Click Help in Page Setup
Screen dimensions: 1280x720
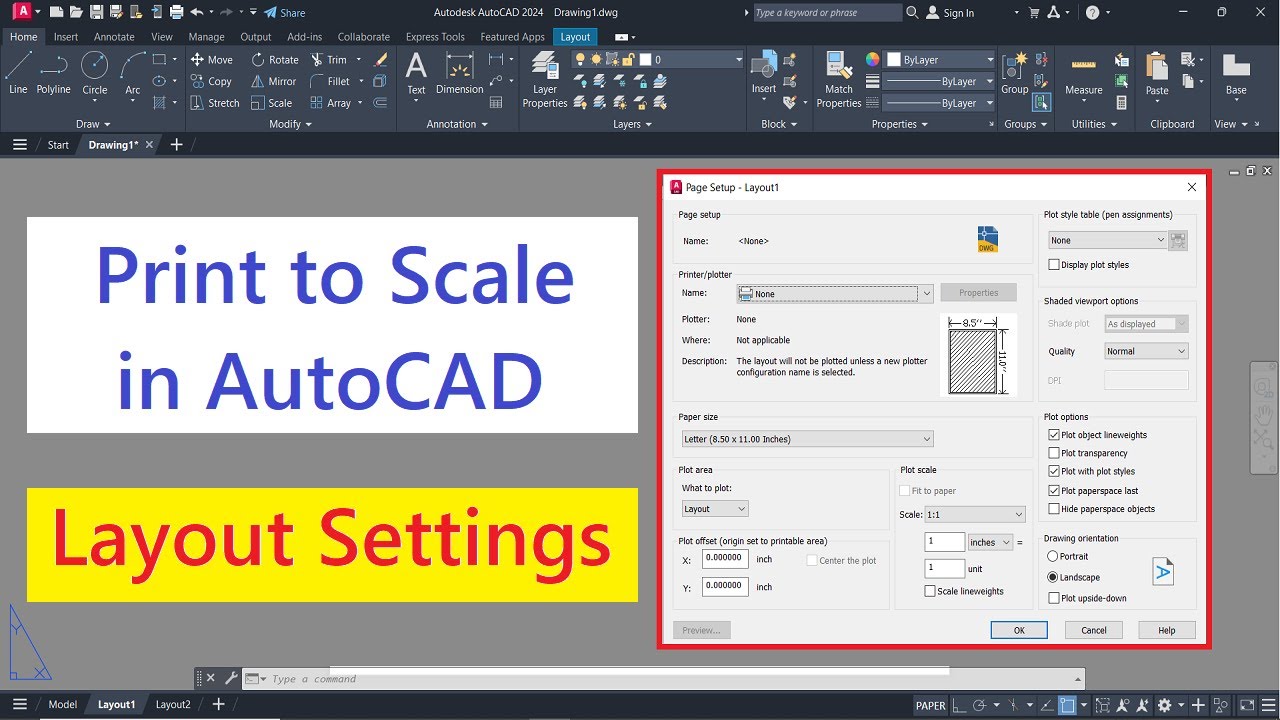click(1167, 630)
